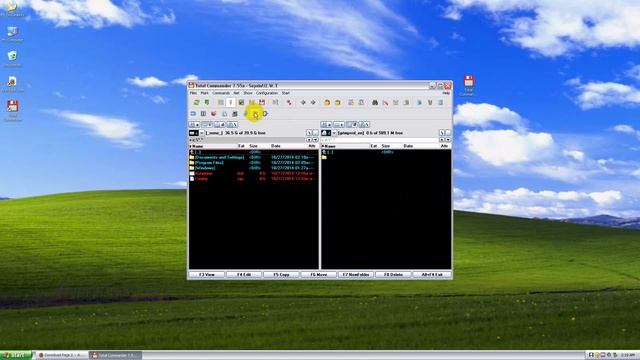640x360 pixels.
Task: Open the Commands menu
Action: point(221,93)
